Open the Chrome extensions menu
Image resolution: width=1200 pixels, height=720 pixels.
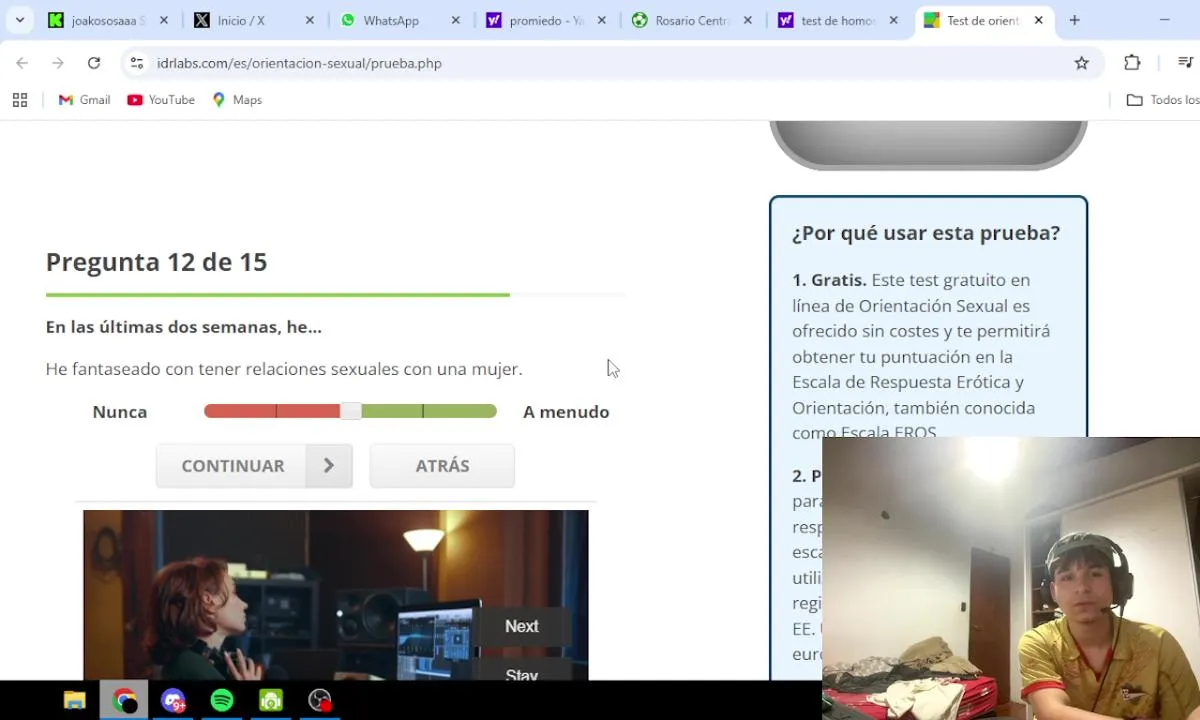tap(1132, 63)
